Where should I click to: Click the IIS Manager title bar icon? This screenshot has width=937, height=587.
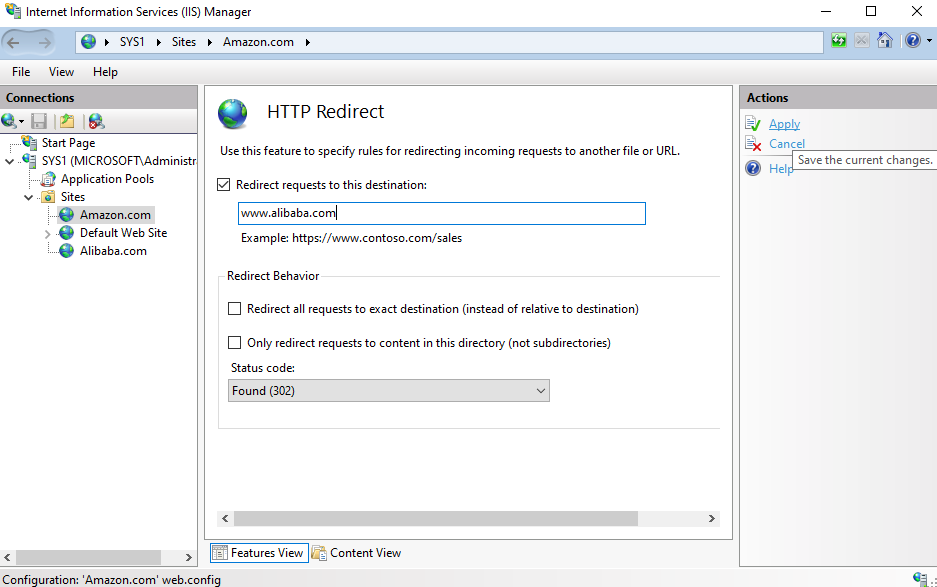tap(13, 11)
